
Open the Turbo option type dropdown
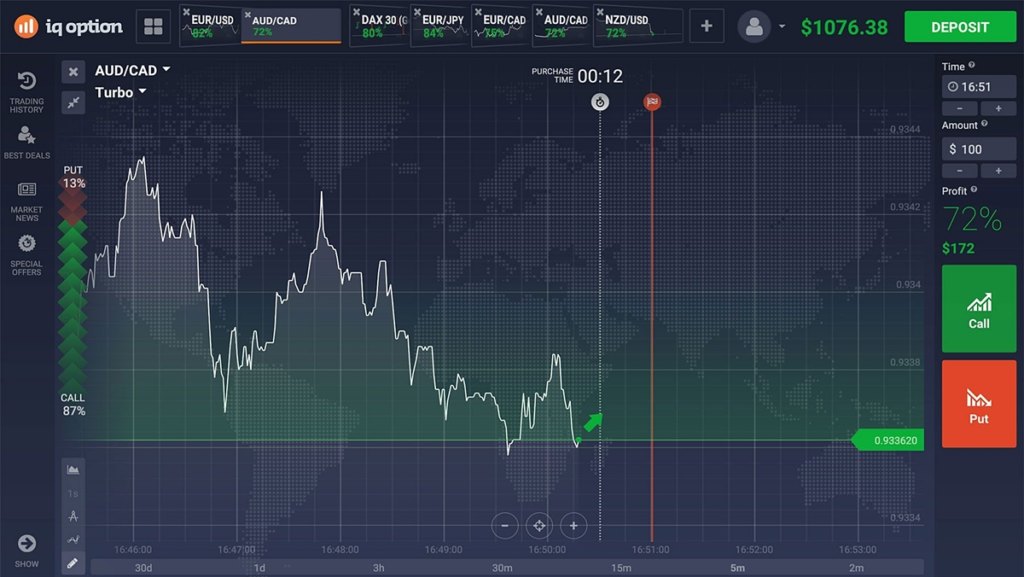point(121,93)
